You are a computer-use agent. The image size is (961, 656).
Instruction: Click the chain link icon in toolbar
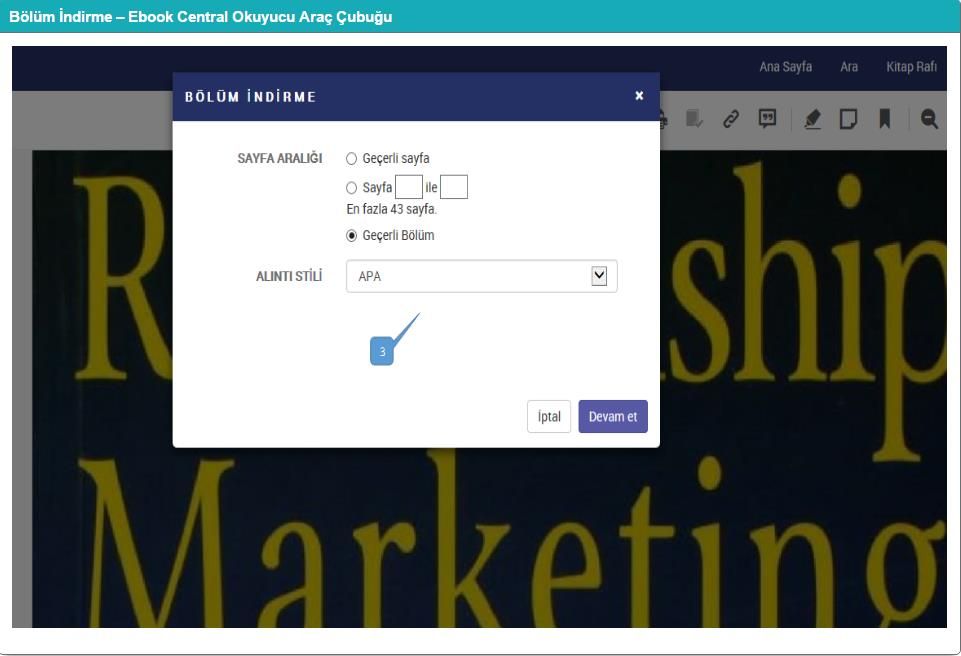731,118
